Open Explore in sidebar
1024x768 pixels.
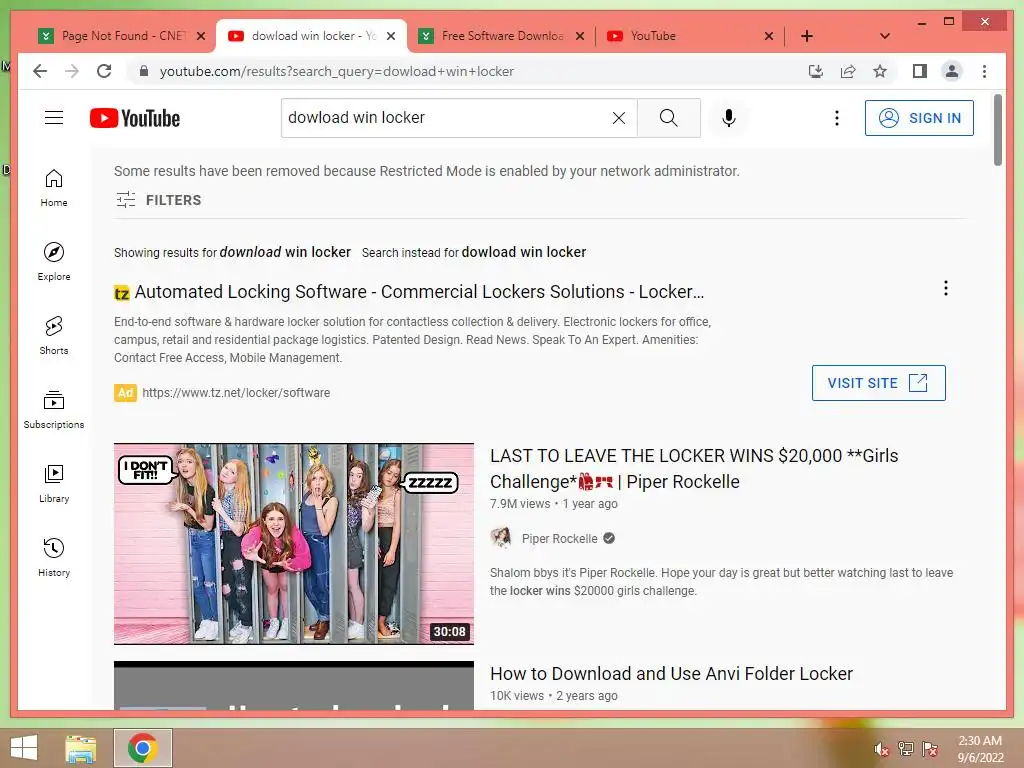[x=54, y=261]
